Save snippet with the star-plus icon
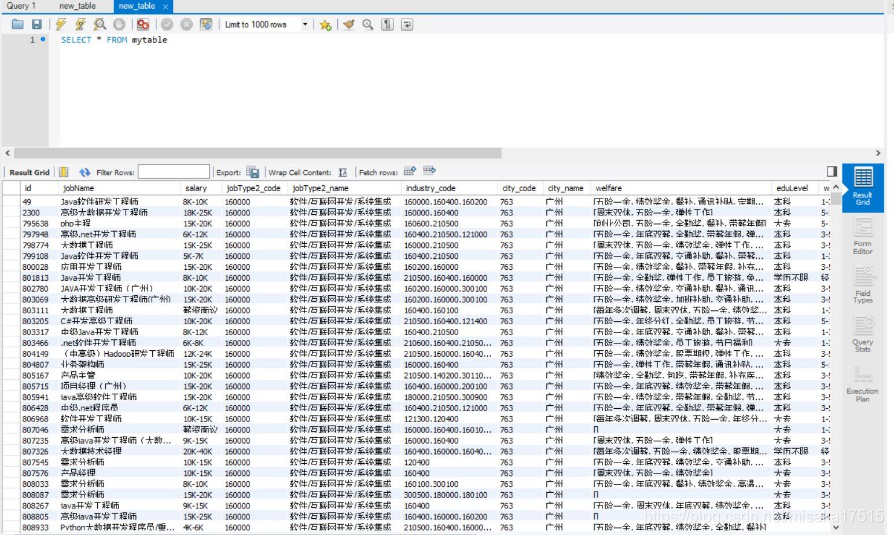Screen dimensions: 894x535 [326, 25]
